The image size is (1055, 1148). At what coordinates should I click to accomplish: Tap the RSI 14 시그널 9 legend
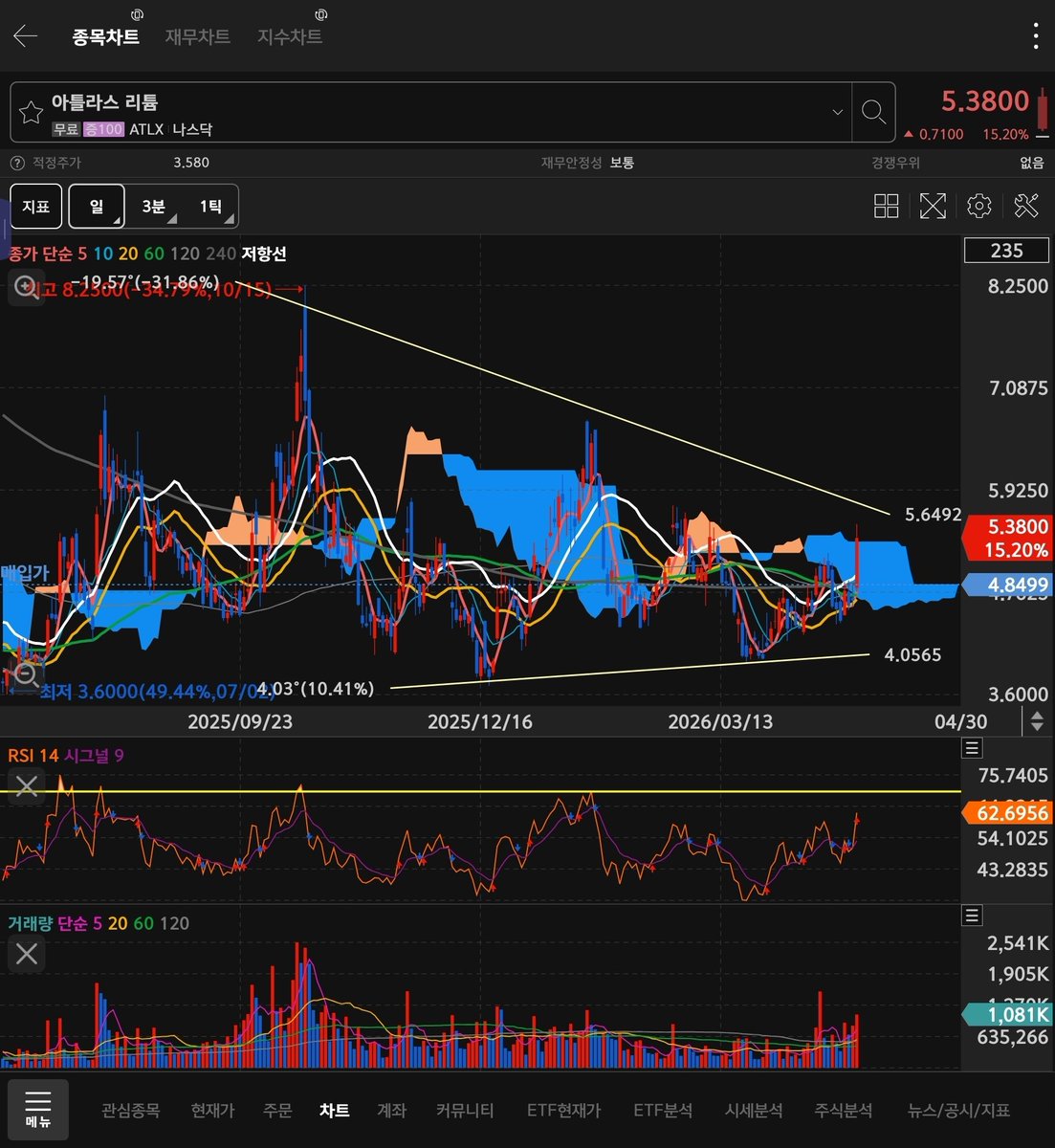65,756
